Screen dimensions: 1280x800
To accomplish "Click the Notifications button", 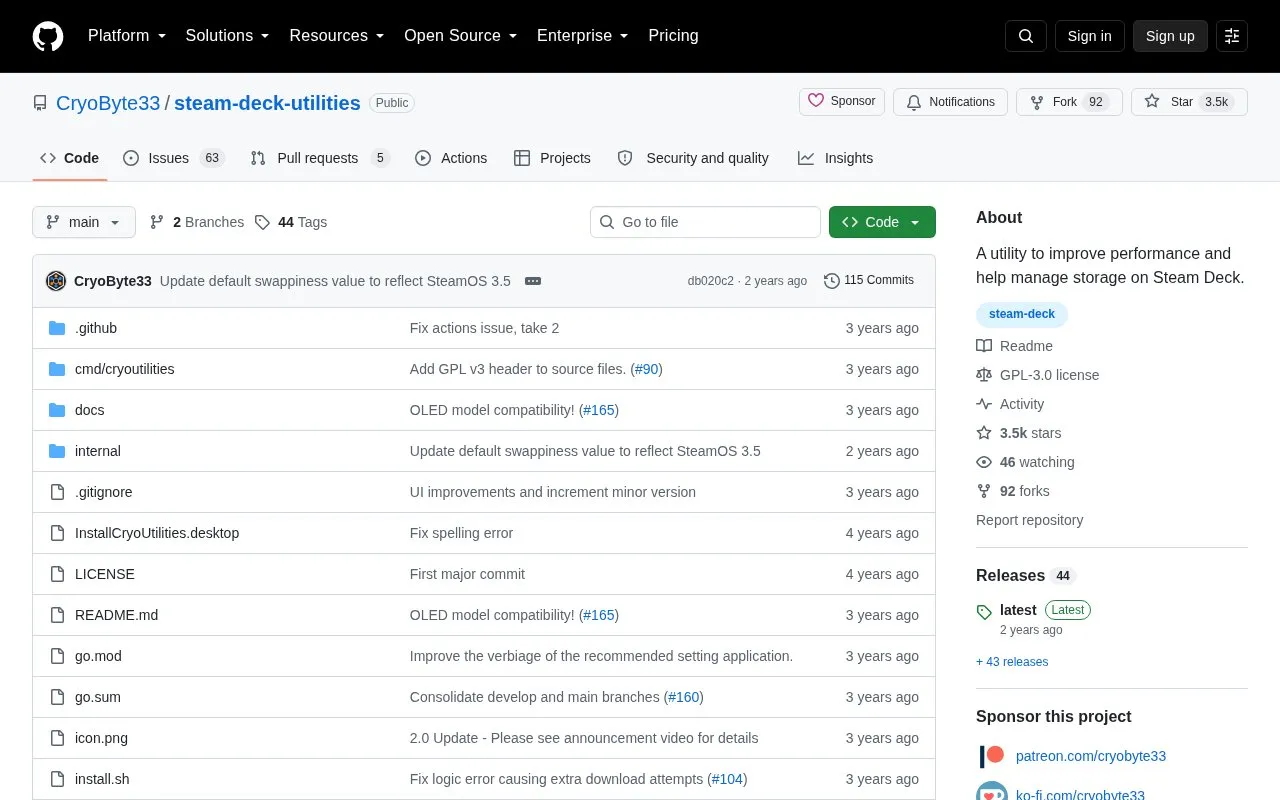I will click(950, 102).
